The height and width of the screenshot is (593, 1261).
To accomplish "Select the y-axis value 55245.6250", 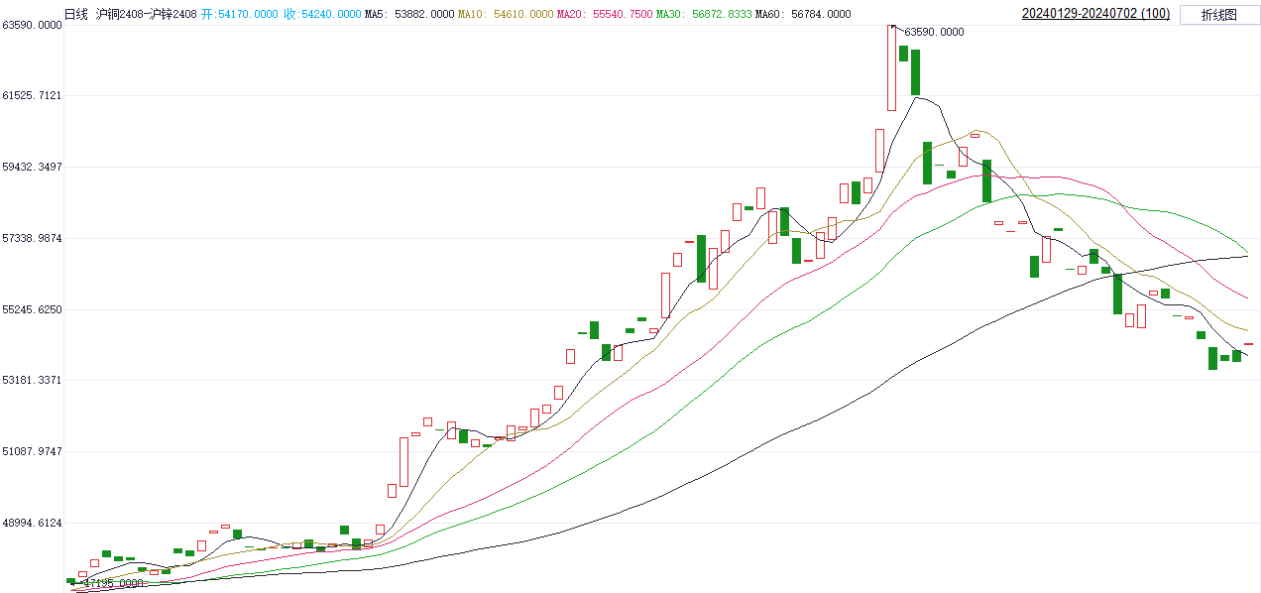I will (x=33, y=310).
